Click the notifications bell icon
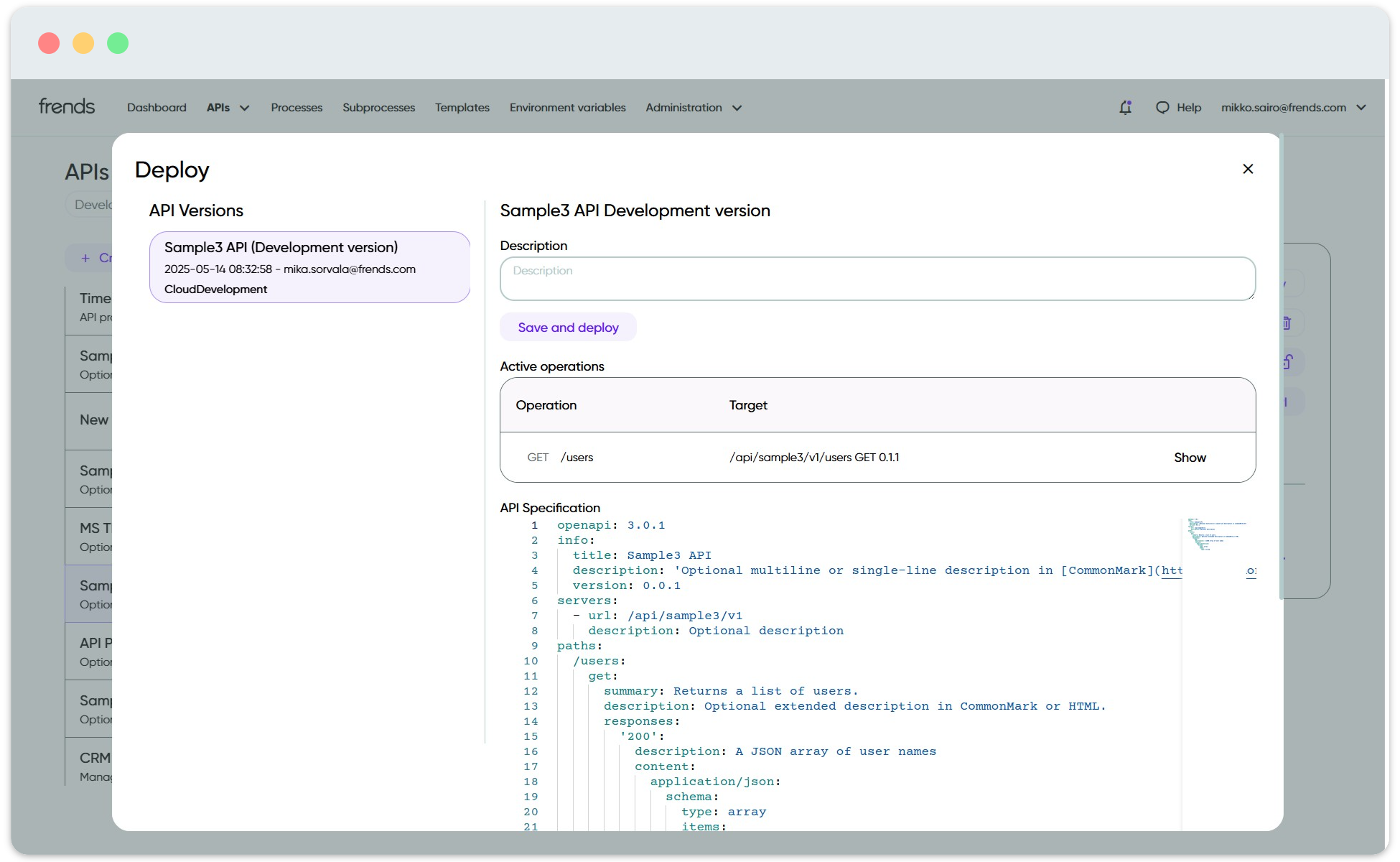The width and height of the screenshot is (1400, 862). (x=1125, y=108)
